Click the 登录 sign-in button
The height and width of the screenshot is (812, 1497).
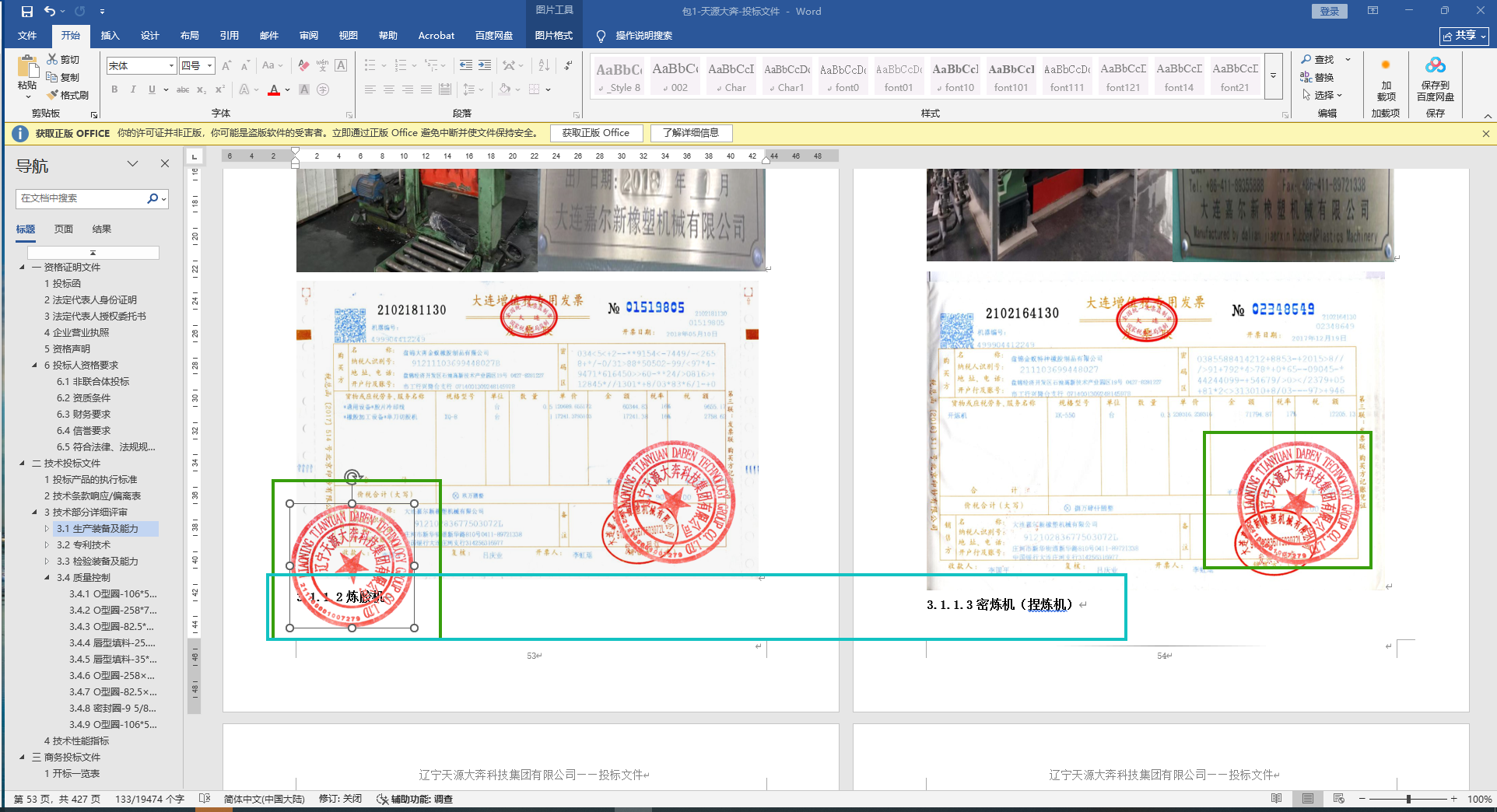tap(1330, 11)
